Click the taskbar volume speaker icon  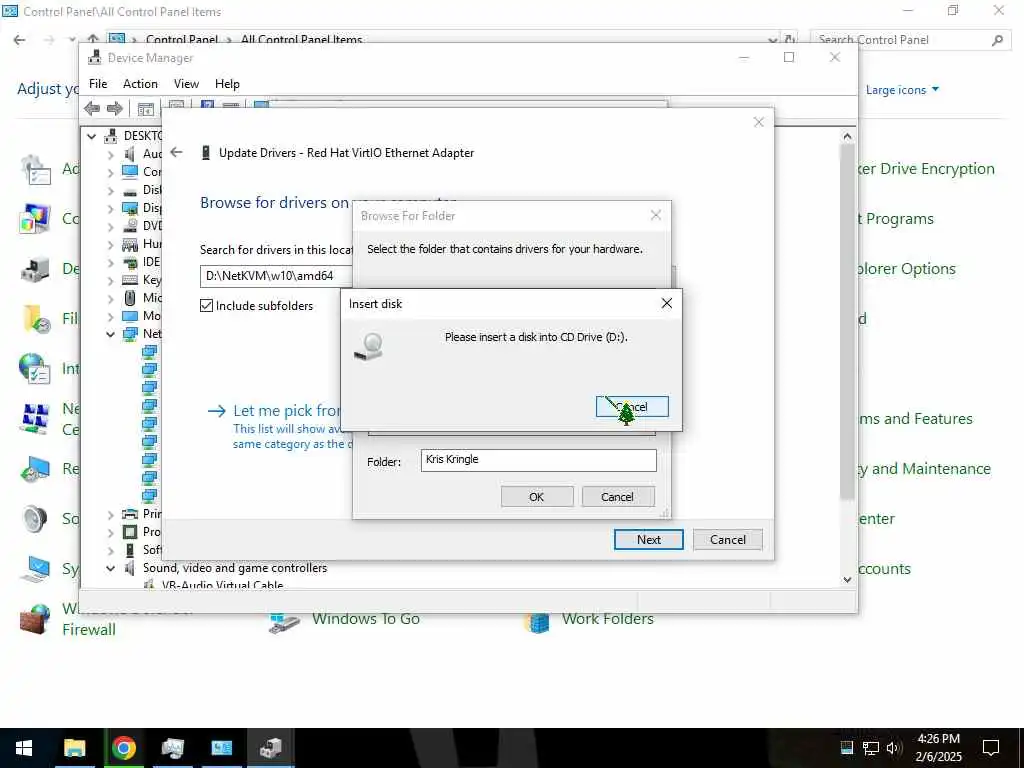(x=893, y=748)
